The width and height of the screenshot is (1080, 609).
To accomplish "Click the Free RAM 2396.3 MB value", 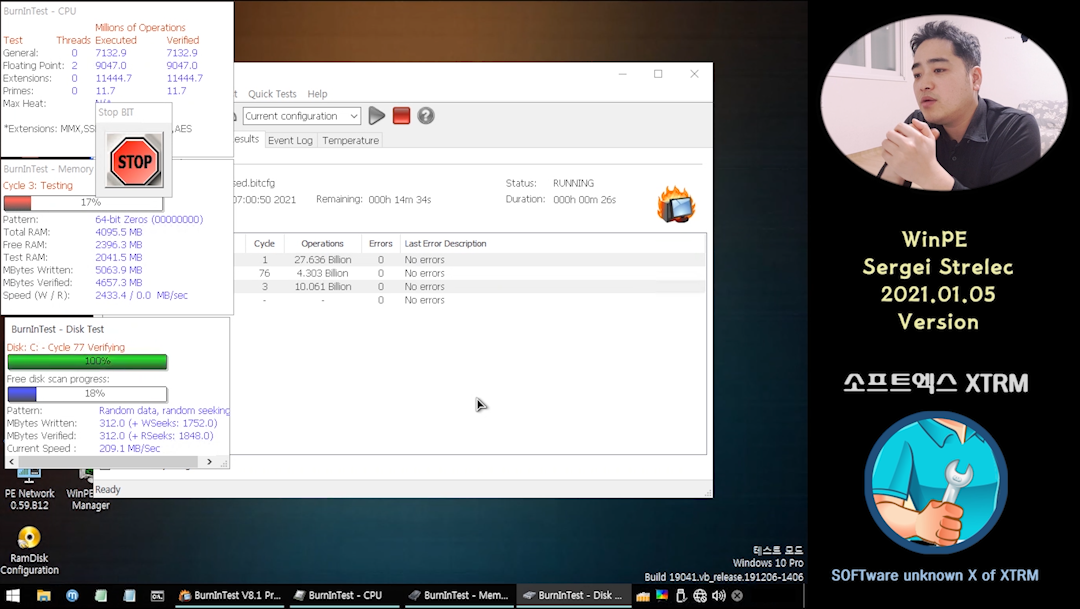I will (x=118, y=245).
